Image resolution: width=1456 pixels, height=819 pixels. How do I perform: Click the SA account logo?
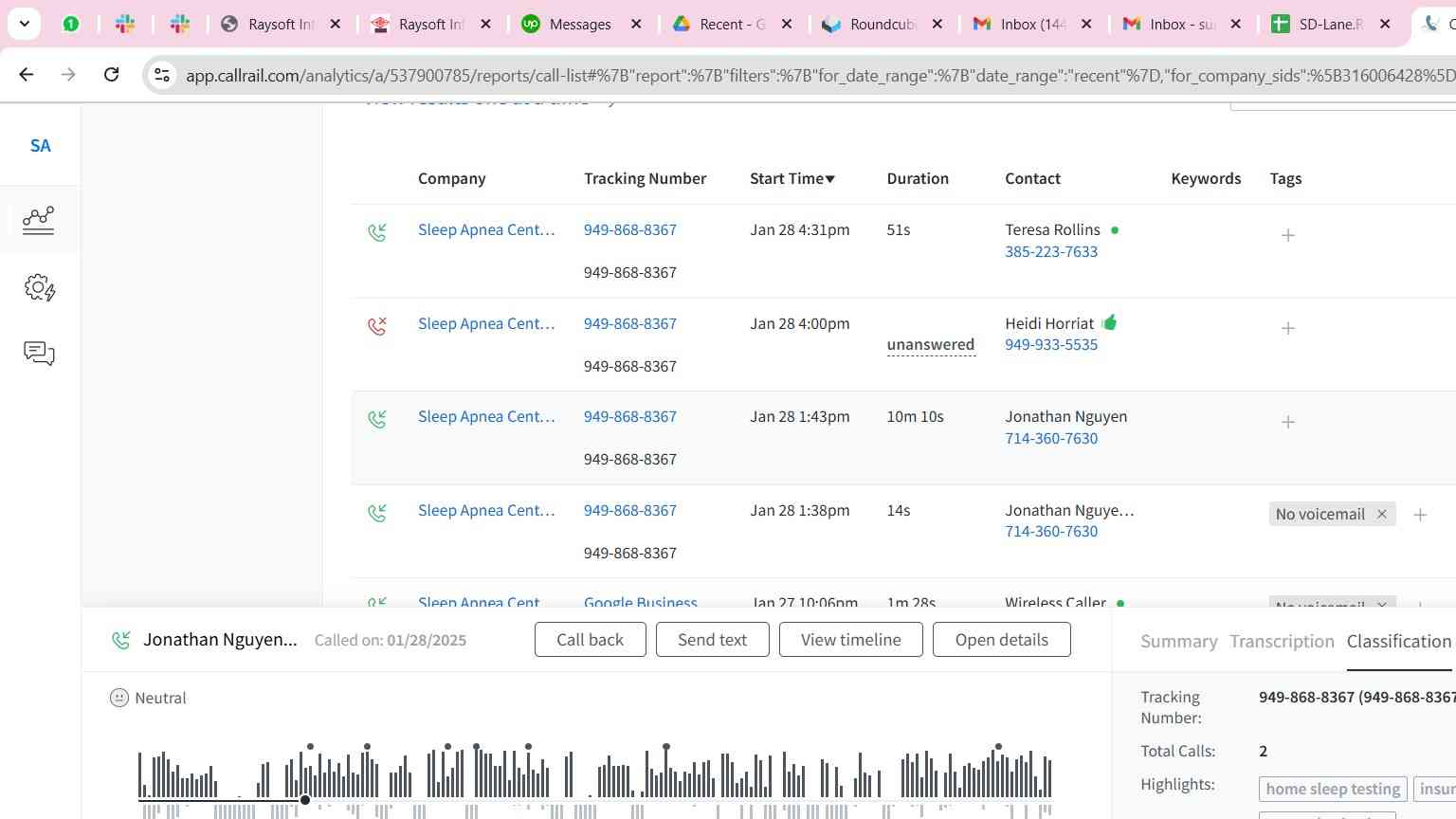coord(40,146)
